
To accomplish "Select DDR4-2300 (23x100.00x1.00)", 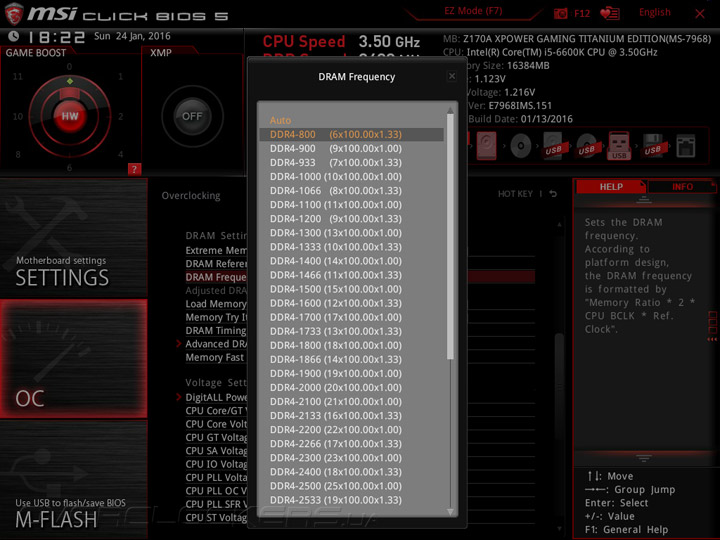I will [x=351, y=458].
